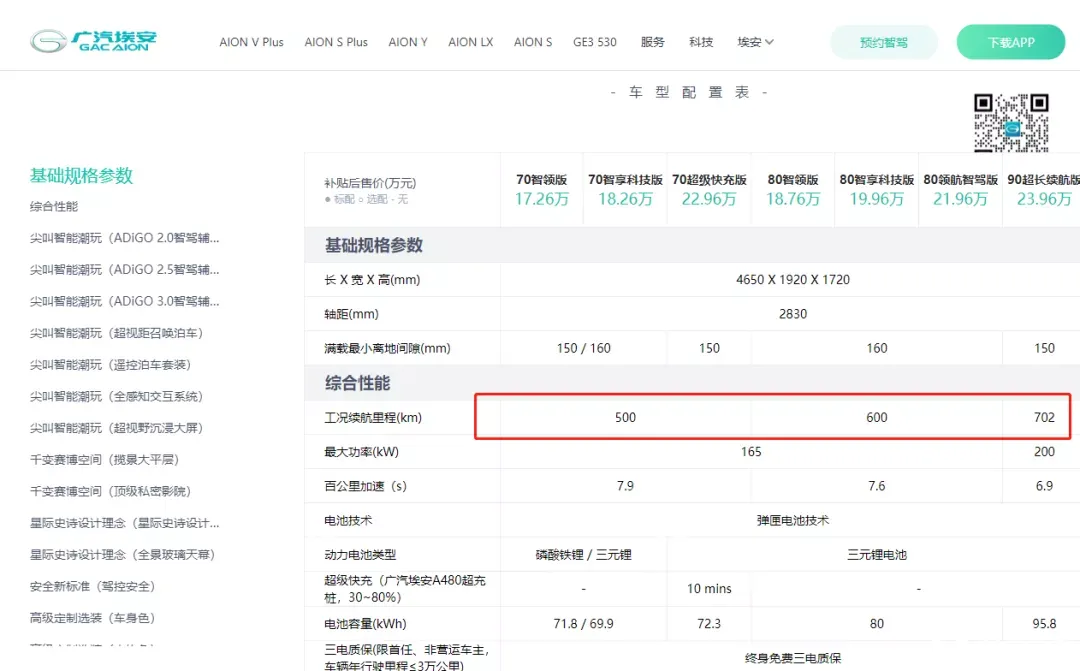Viewport: 1080px width, 671px height.
Task: Click the 200 max power value
Action: 1044,452
